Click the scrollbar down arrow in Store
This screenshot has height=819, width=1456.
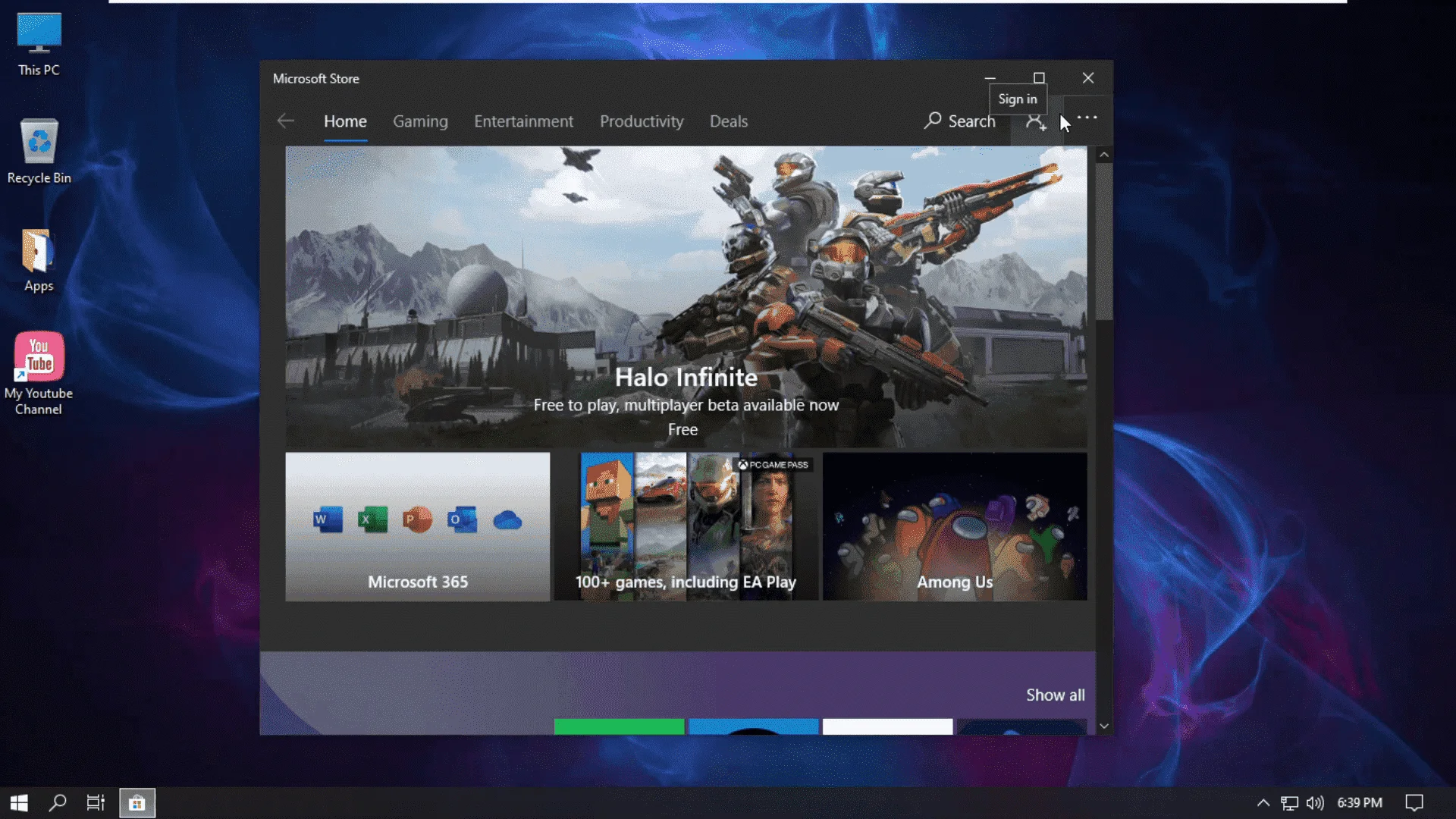click(x=1104, y=726)
